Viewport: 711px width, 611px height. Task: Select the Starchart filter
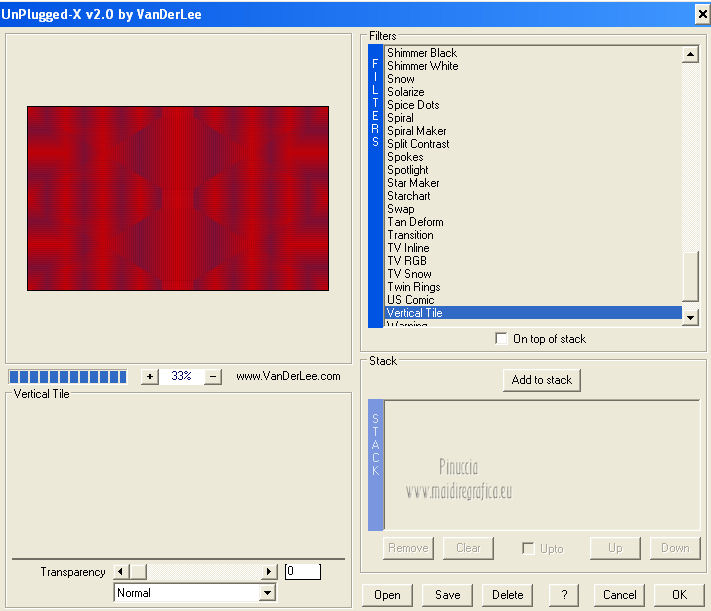pos(533,196)
